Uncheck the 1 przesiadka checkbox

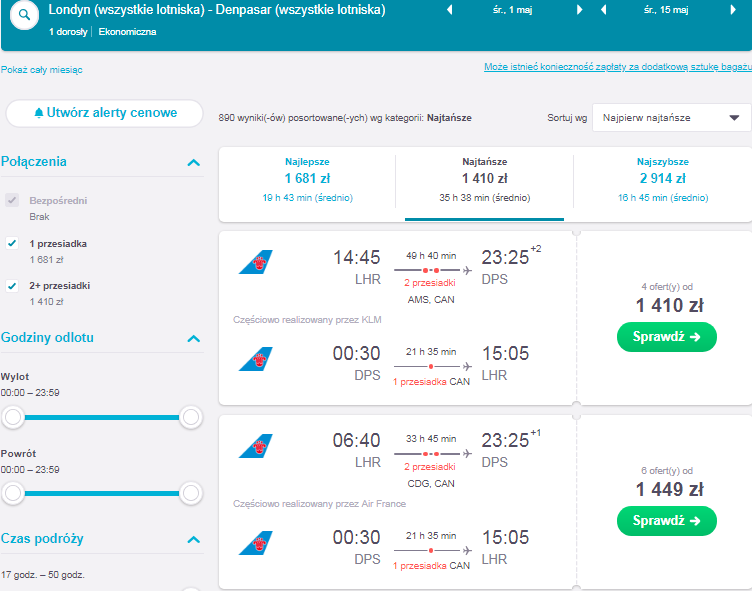12,243
